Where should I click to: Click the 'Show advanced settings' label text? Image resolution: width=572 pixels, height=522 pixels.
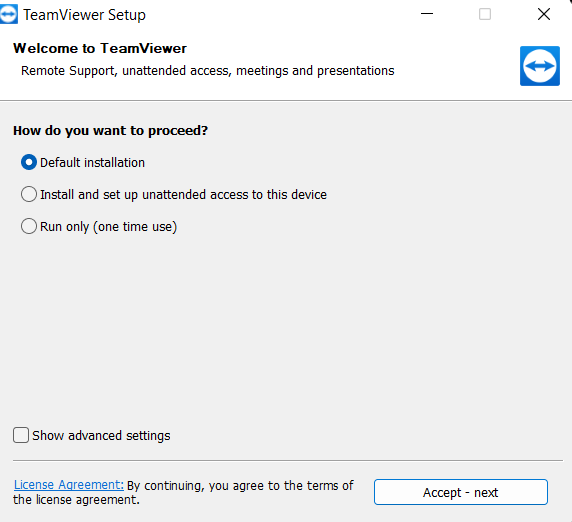tap(101, 436)
